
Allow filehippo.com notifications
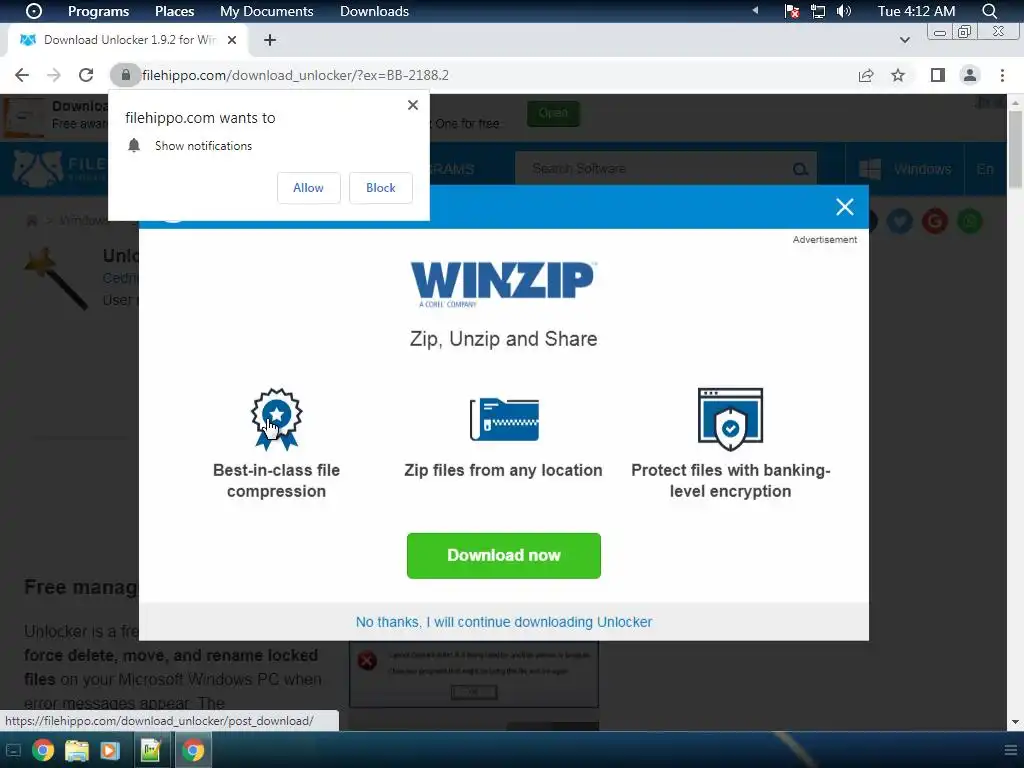[308, 188]
